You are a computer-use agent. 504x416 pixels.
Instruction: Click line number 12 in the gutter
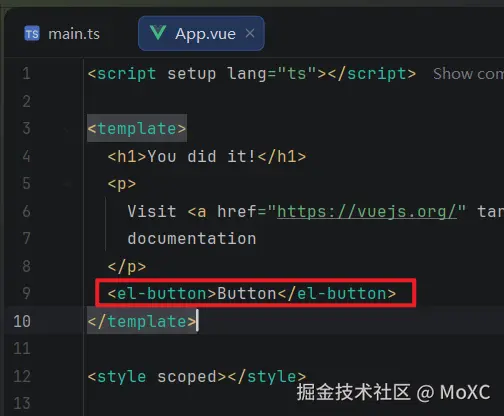22,377
